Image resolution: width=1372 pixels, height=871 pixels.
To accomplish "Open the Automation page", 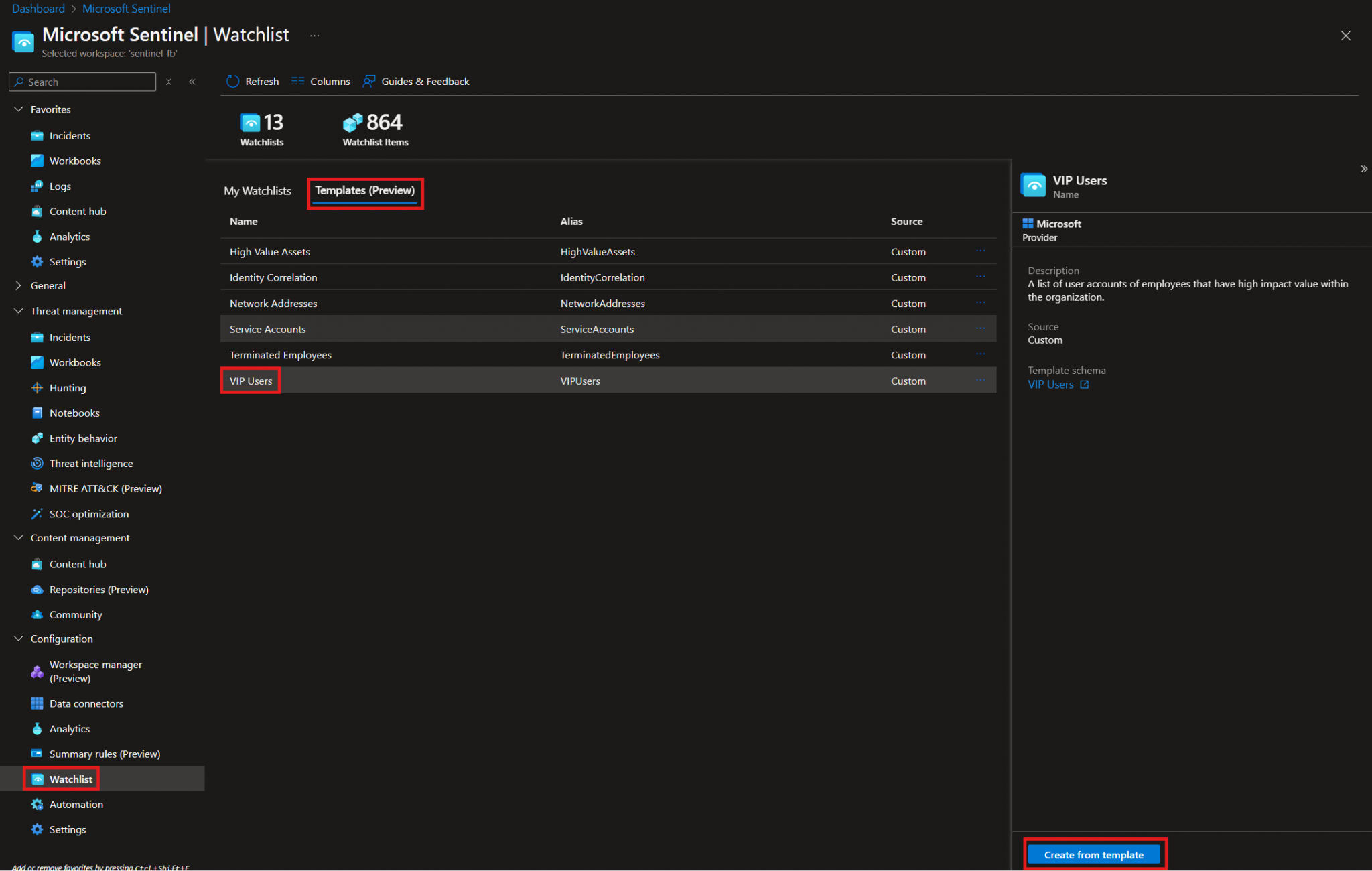I will click(x=76, y=804).
